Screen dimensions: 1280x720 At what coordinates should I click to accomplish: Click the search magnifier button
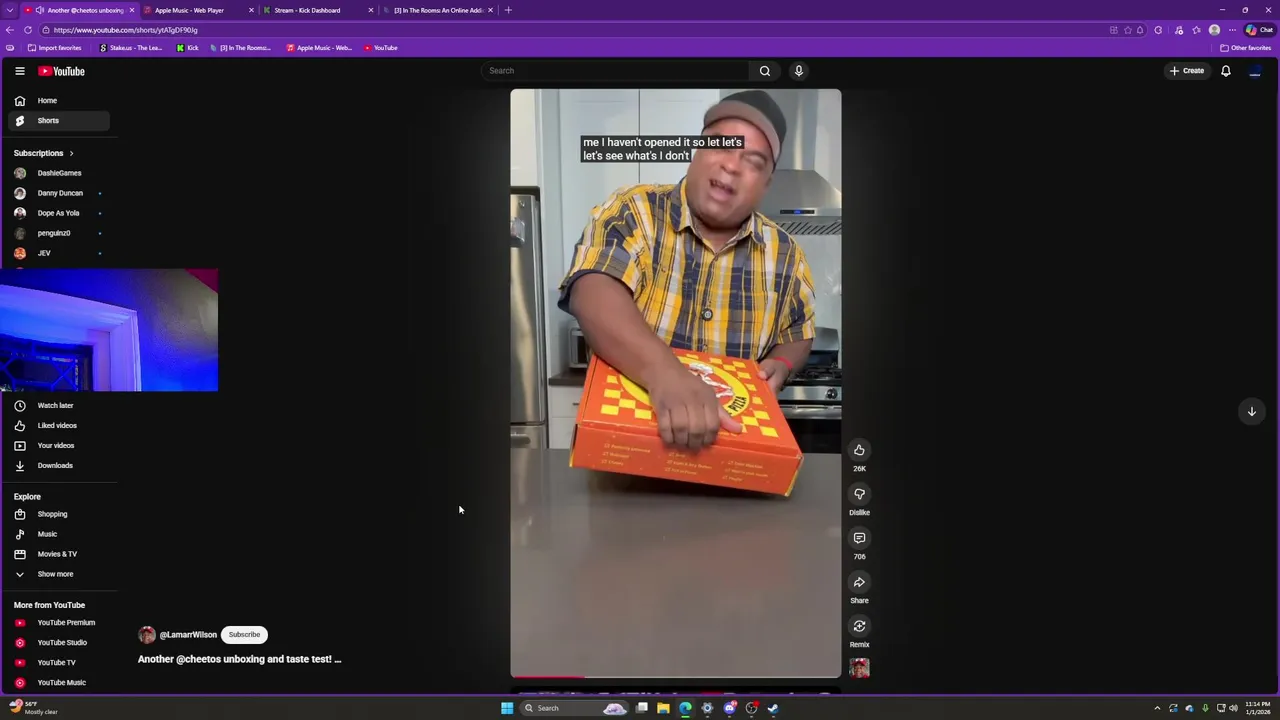pos(765,71)
